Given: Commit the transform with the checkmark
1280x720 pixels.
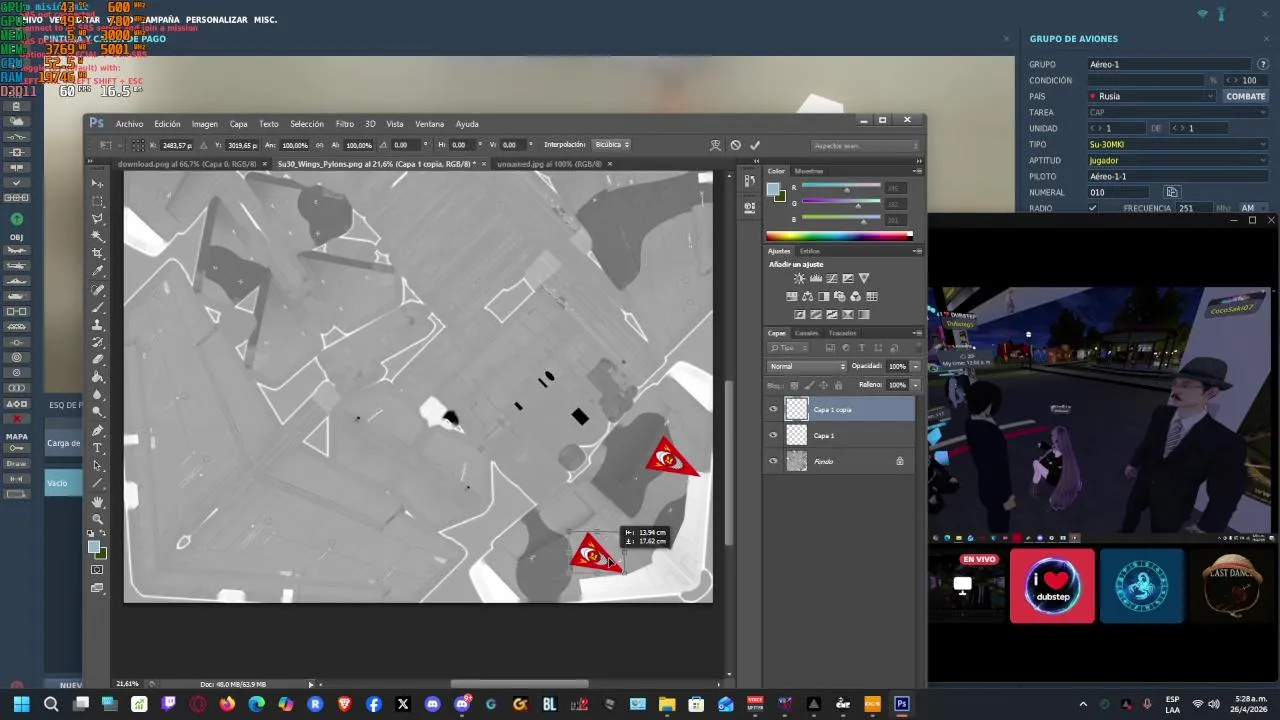Looking at the screenshot, I should (x=755, y=145).
